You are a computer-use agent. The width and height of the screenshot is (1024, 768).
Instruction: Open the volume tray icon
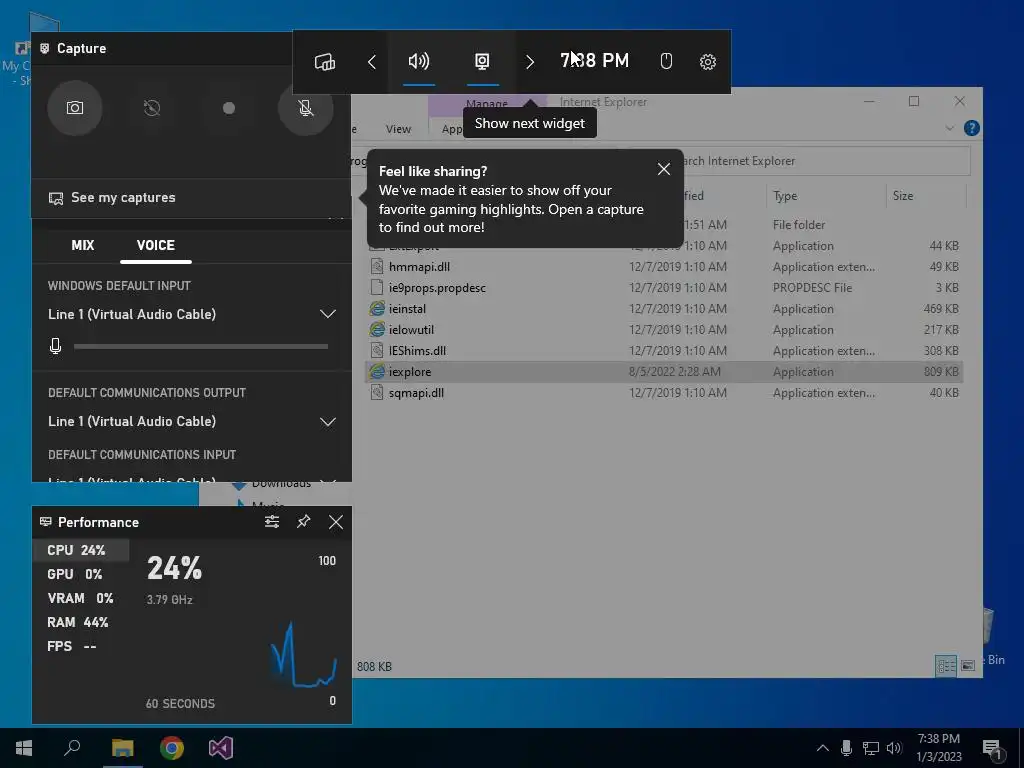click(x=894, y=748)
